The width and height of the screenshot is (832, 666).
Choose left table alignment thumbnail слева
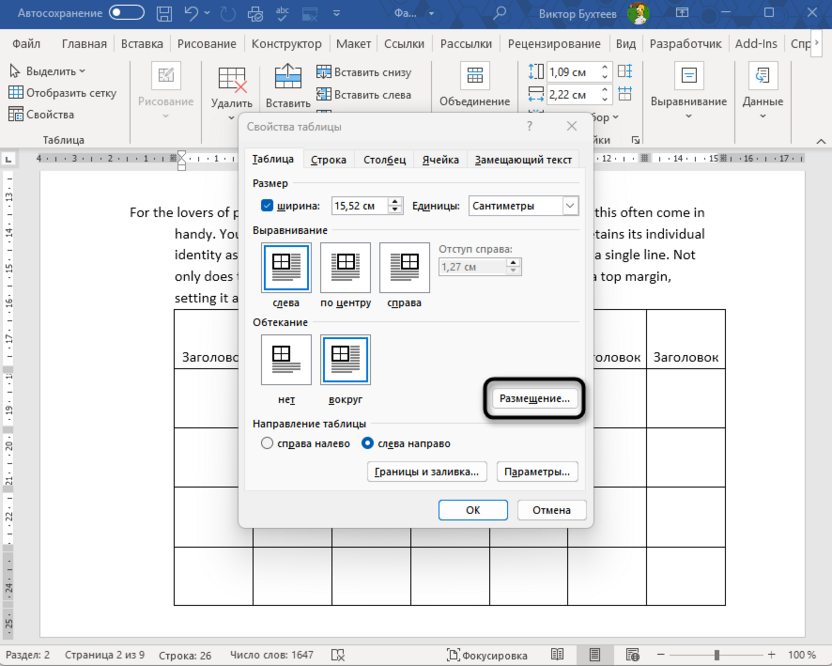pos(286,267)
